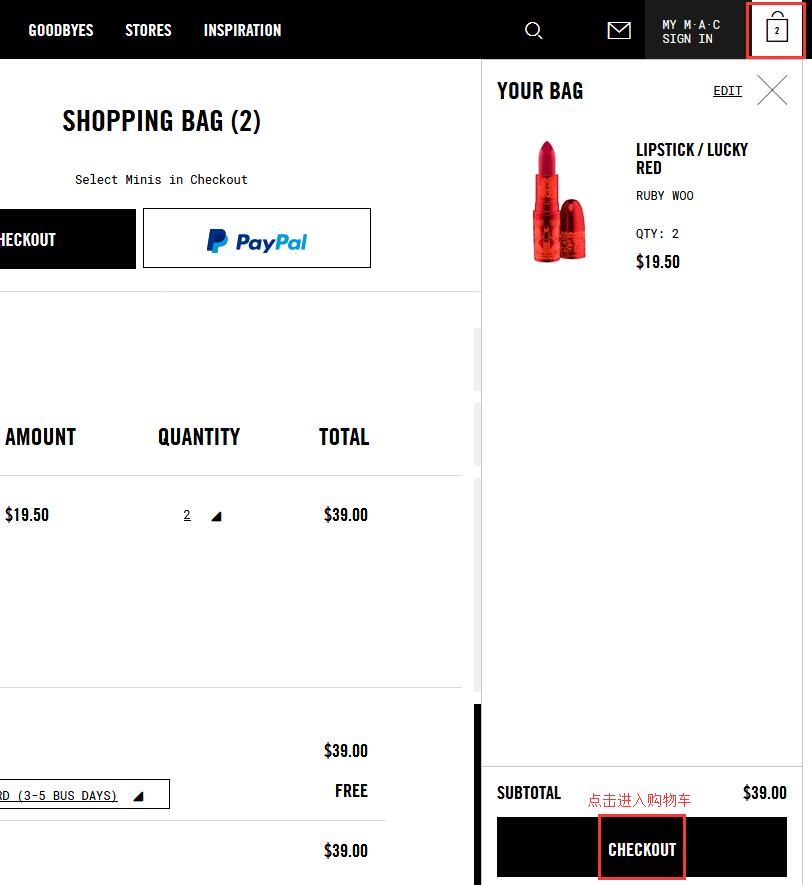Open the Lipstick / Lucky Red product link

click(x=691, y=158)
